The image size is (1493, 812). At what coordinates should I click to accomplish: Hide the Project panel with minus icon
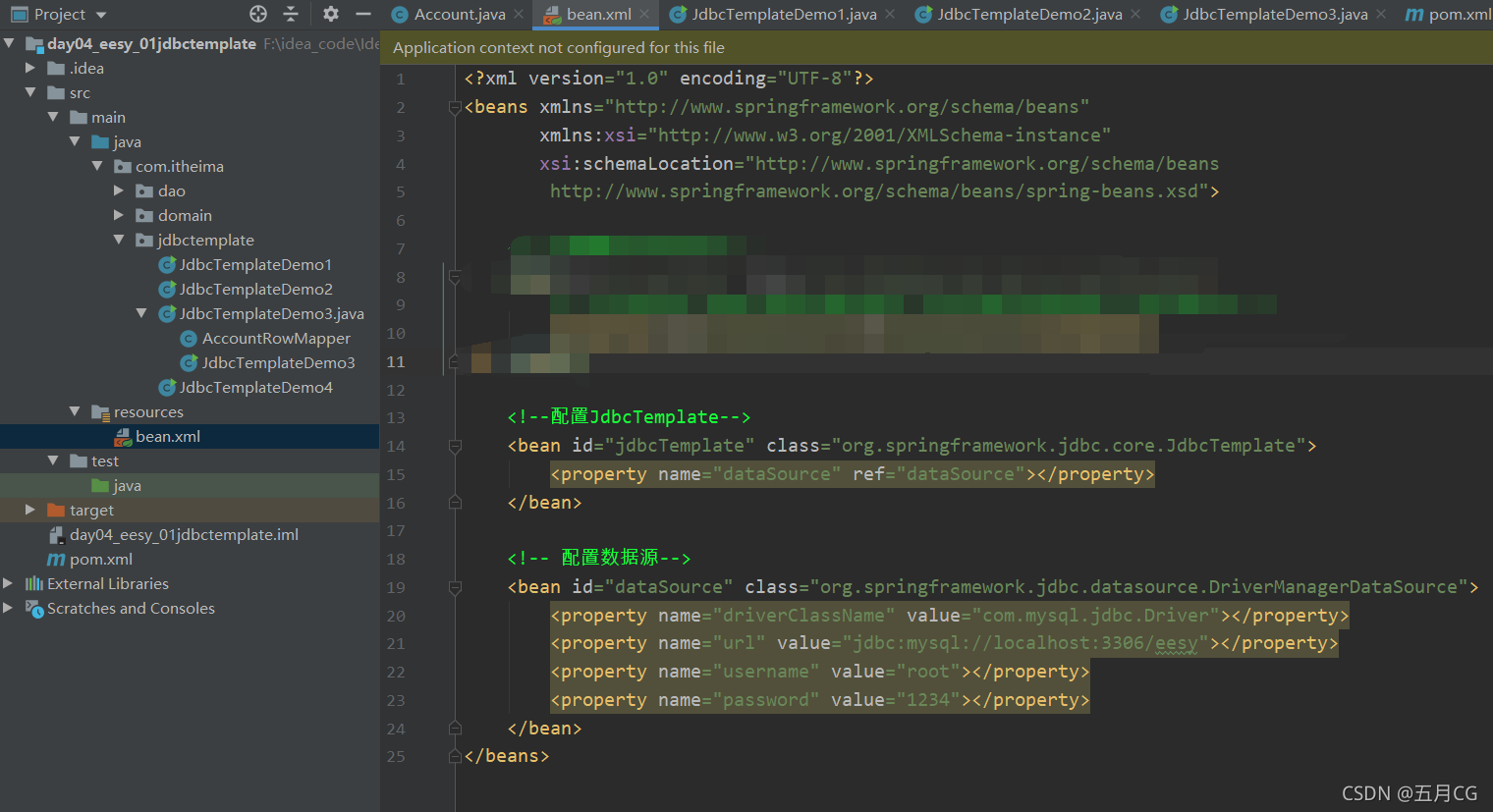[x=363, y=14]
